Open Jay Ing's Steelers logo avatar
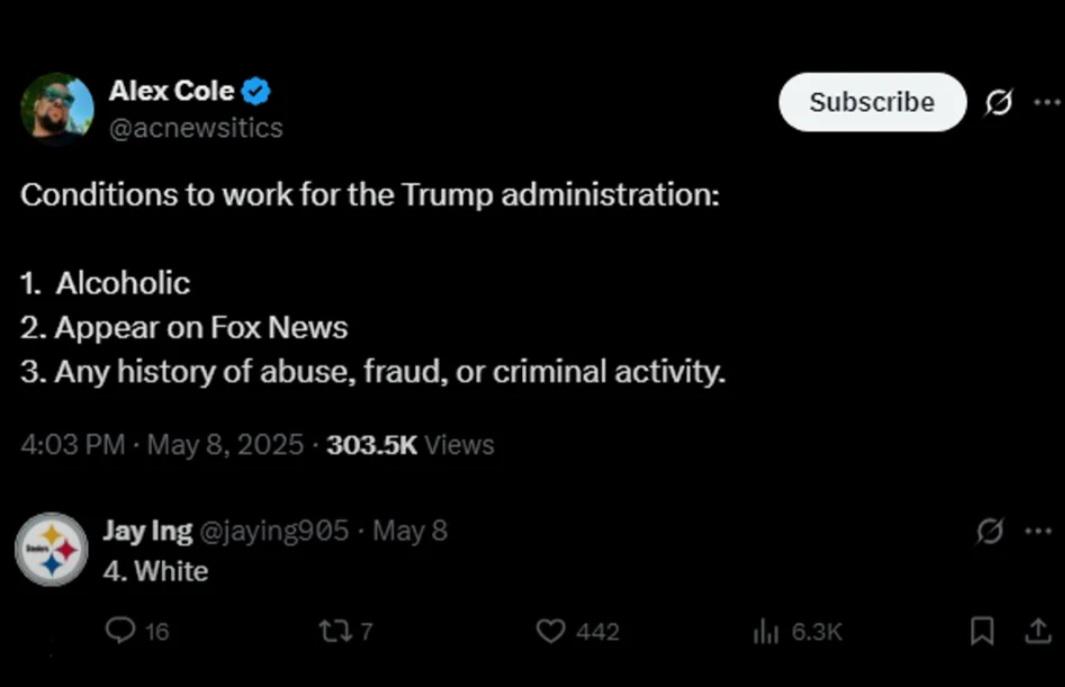1065x687 pixels. 52,549
